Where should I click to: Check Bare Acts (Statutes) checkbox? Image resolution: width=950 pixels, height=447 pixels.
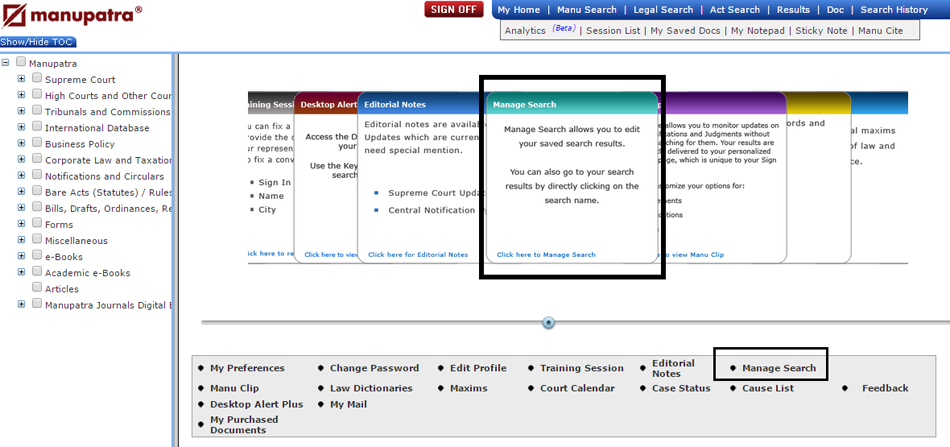tap(37, 191)
